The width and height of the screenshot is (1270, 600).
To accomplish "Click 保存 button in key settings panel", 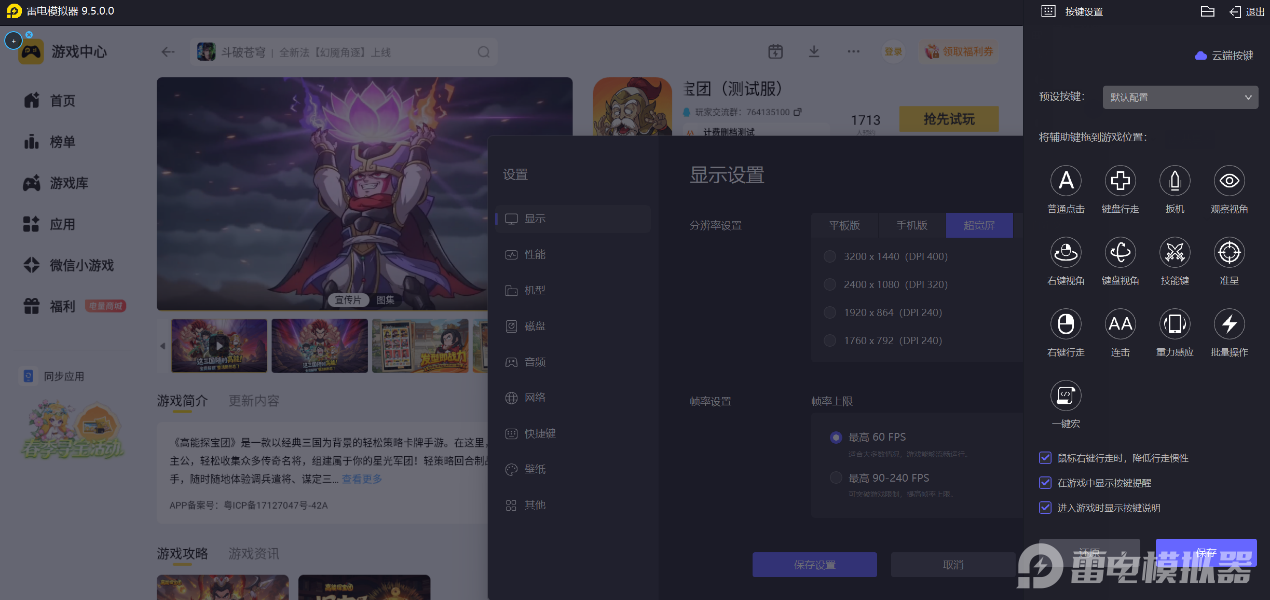I will (x=1206, y=553).
